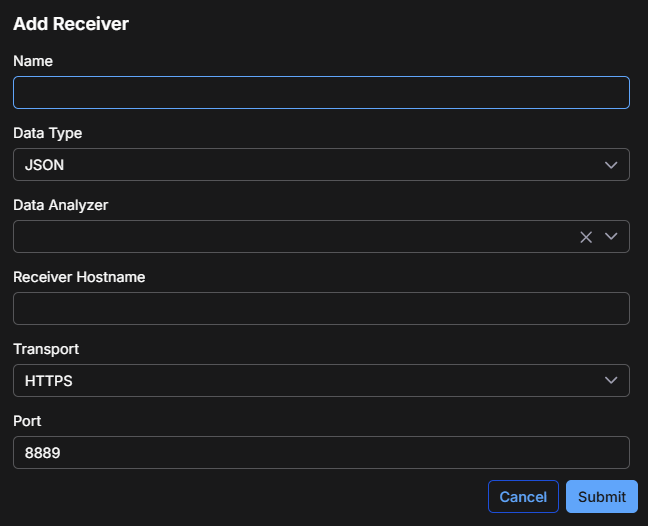Click the Data Analyzer chevron arrow
The height and width of the screenshot is (526, 648).
click(611, 237)
